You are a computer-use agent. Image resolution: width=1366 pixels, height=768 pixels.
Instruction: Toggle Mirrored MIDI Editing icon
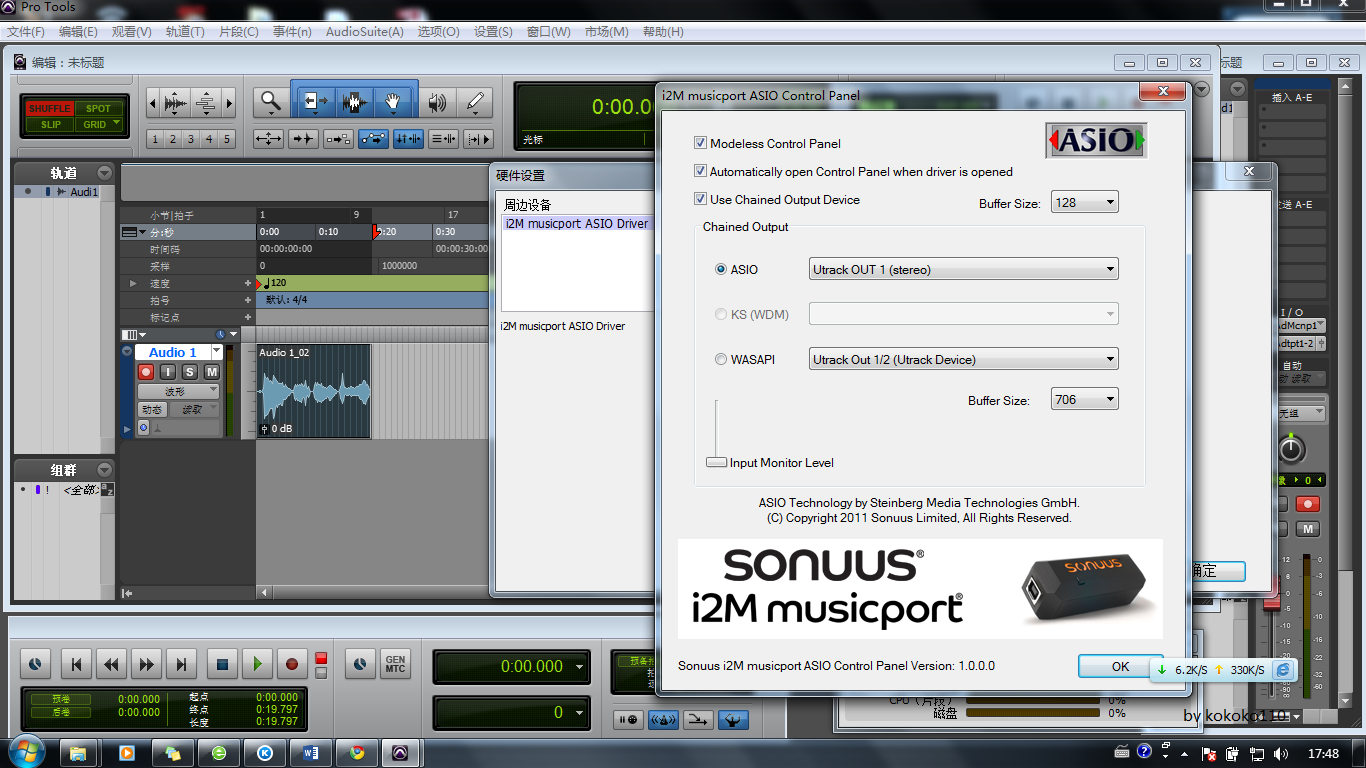click(338, 139)
